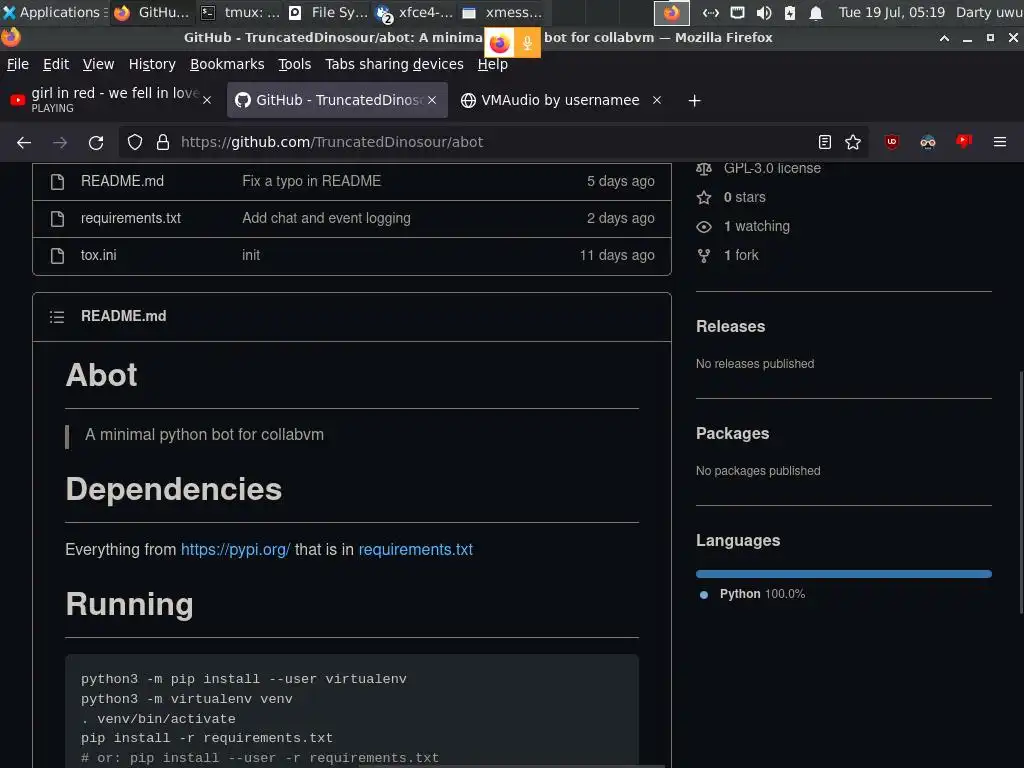Open the Tabs sharing devices menu

click(394, 64)
